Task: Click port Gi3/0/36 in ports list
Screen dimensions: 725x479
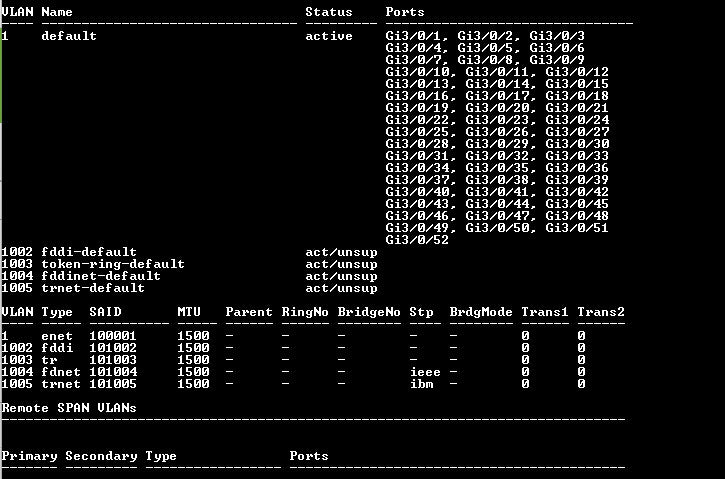Action: (x=577, y=168)
